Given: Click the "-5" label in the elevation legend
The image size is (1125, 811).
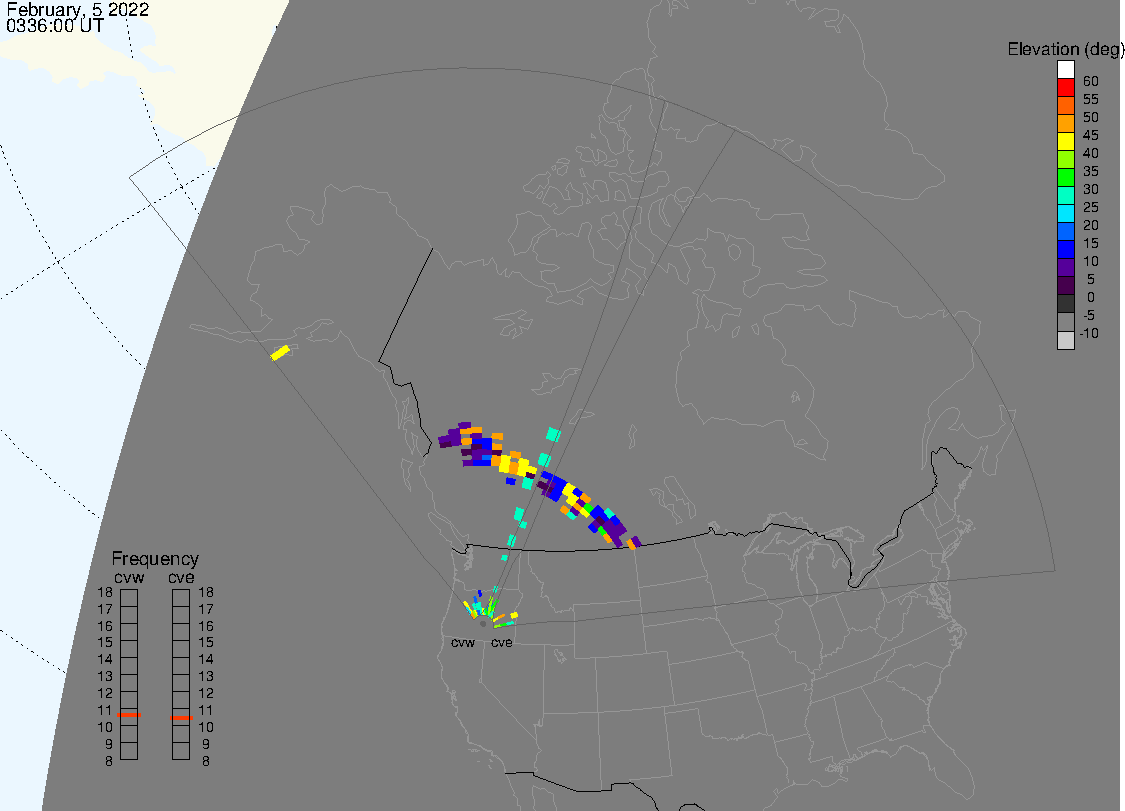Looking at the screenshot, I should [x=1088, y=315].
